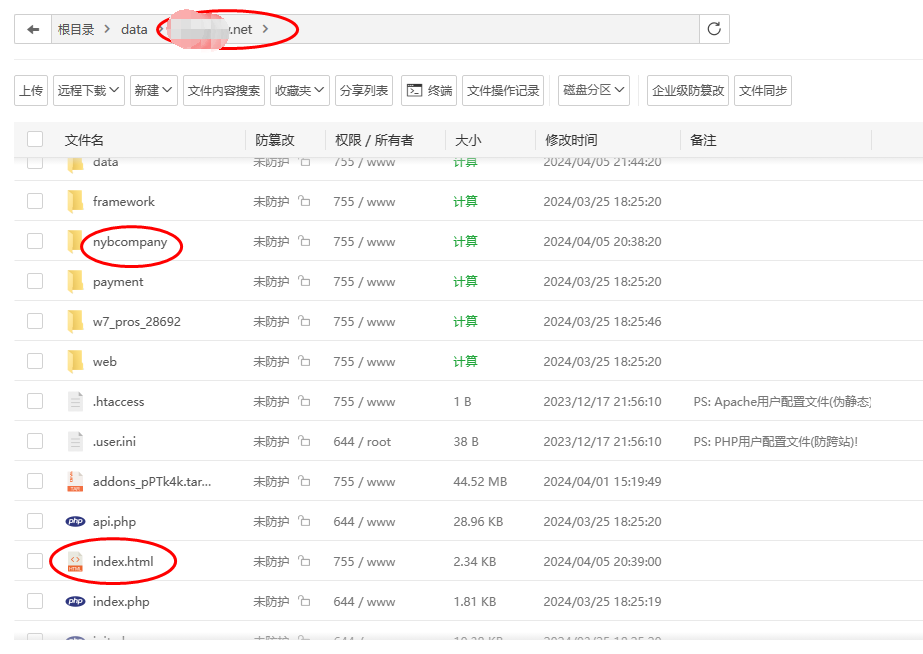Refresh the file list
923x654 pixels.
[714, 29]
